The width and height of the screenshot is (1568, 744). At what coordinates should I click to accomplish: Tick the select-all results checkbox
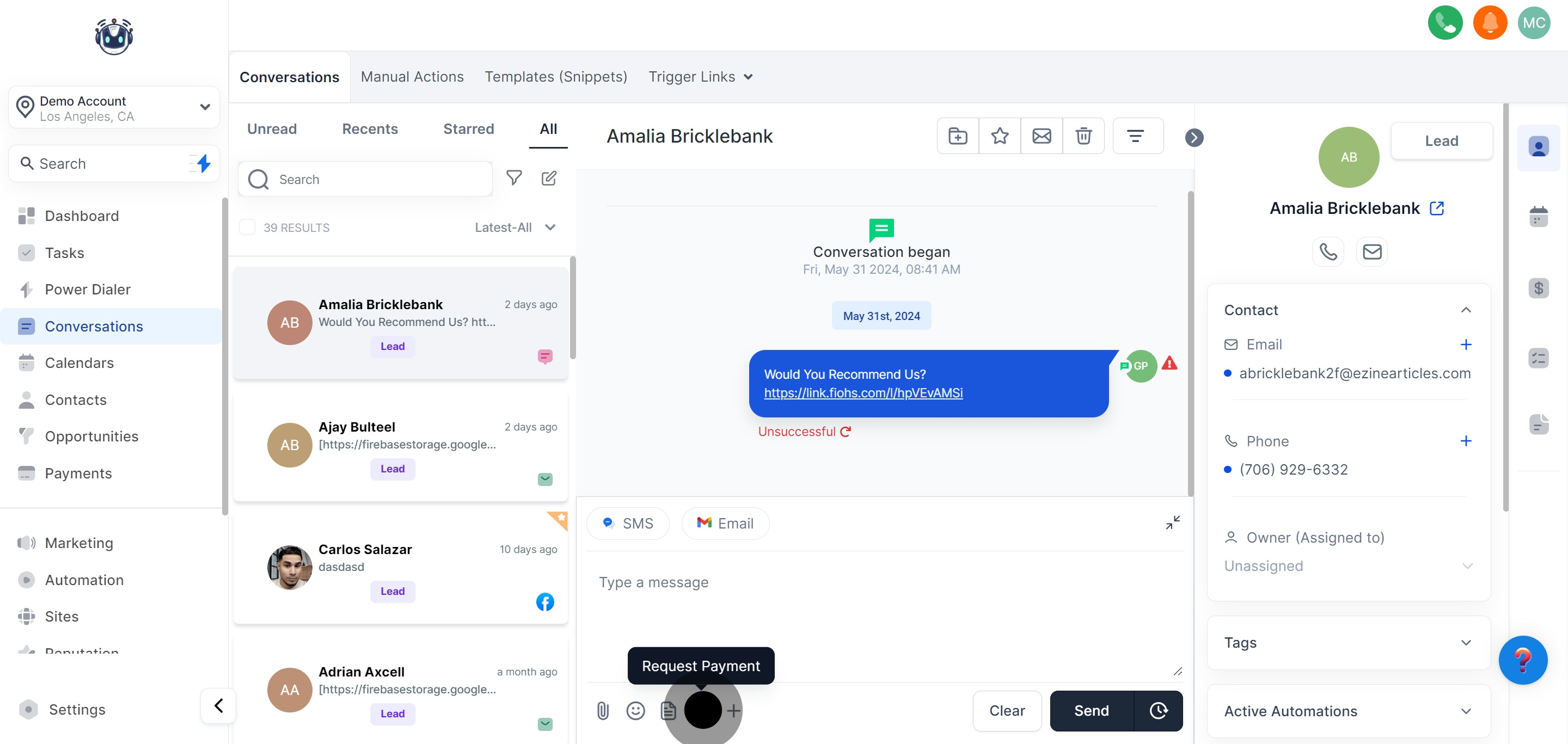(x=247, y=227)
